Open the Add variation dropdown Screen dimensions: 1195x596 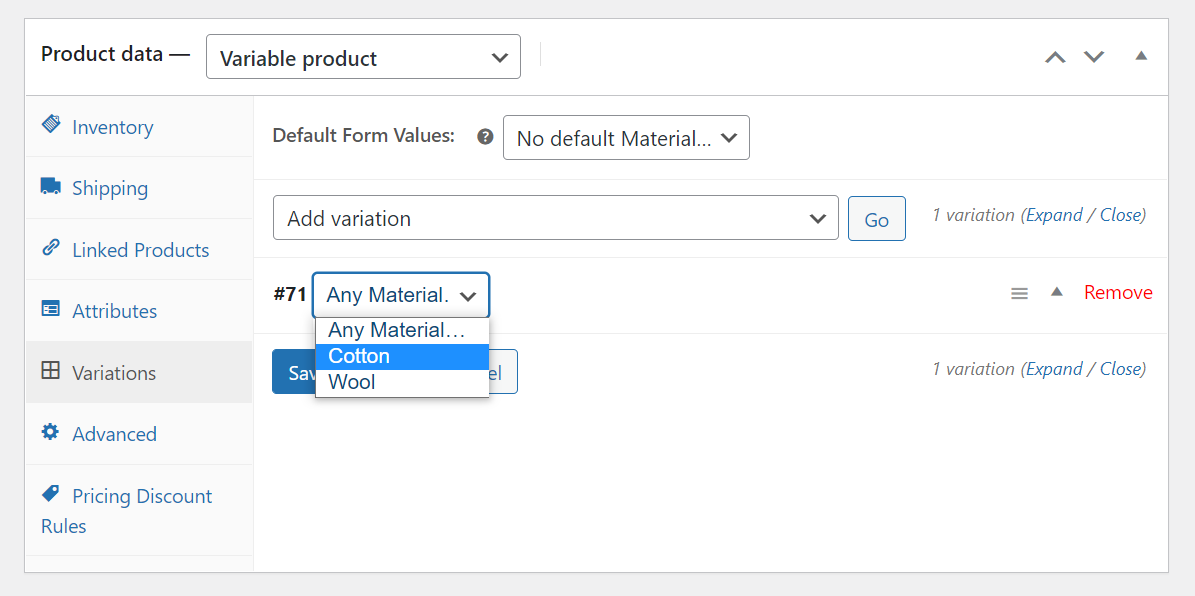(x=555, y=218)
